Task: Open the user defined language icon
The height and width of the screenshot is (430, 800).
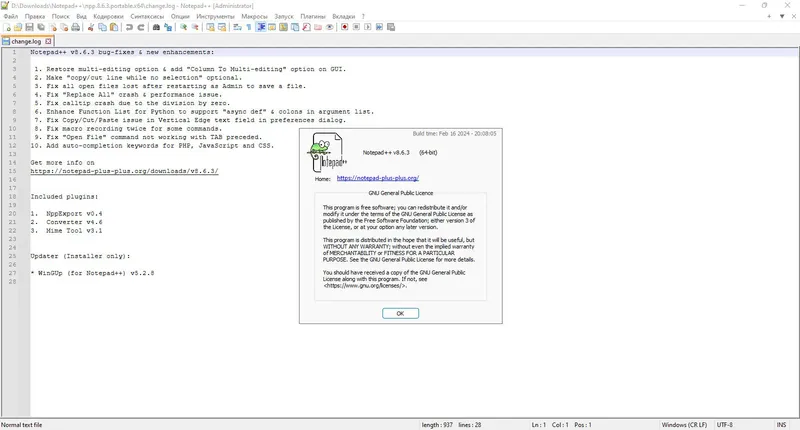Action: tap(272, 27)
